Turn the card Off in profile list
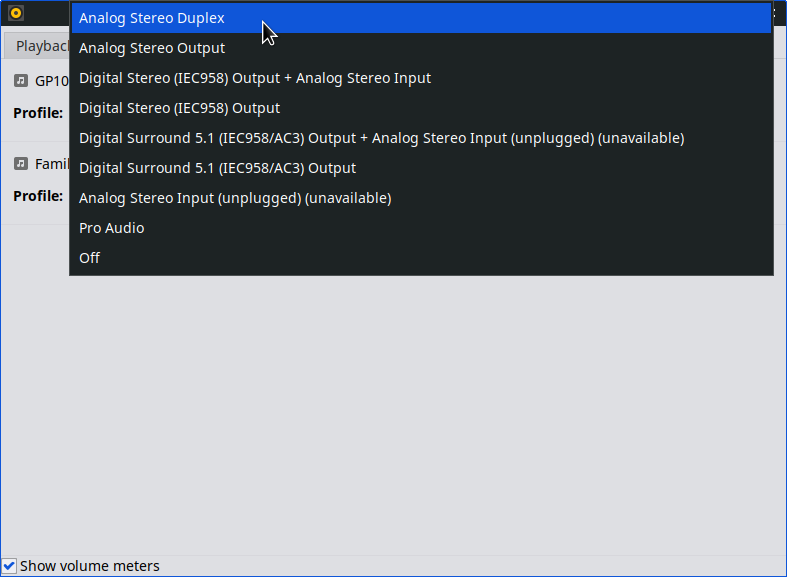 [90, 258]
